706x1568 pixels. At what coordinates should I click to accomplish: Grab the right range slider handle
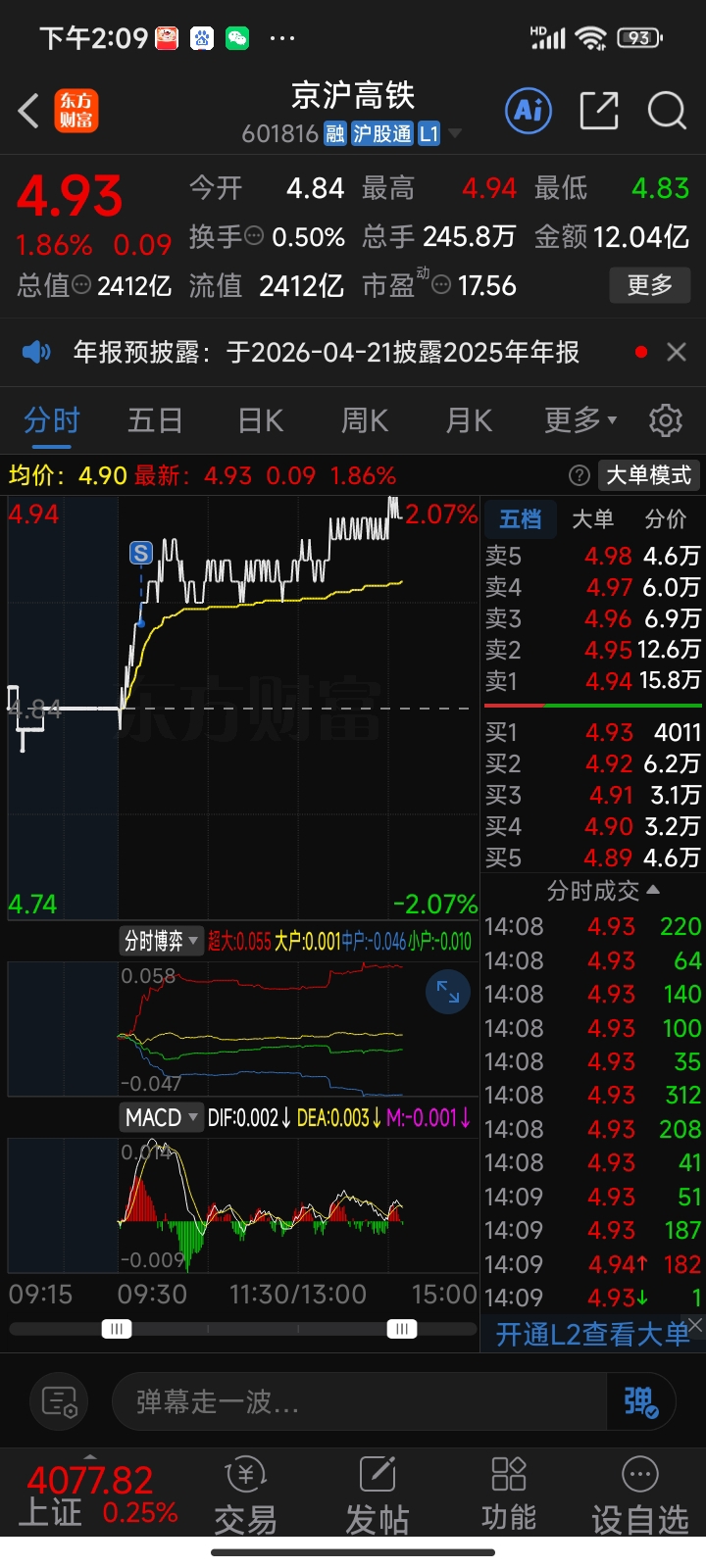(401, 1329)
